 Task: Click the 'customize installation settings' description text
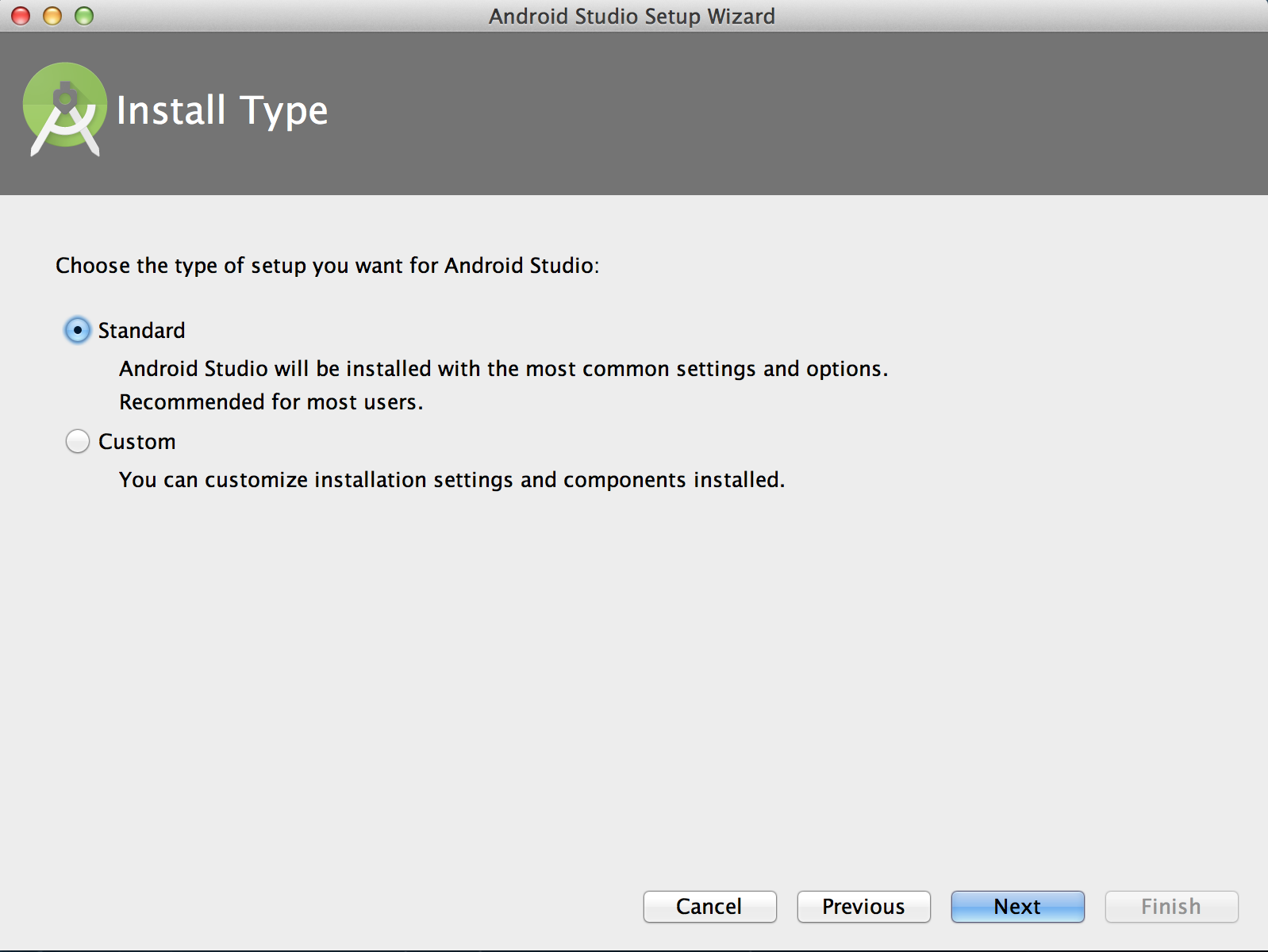(x=451, y=480)
